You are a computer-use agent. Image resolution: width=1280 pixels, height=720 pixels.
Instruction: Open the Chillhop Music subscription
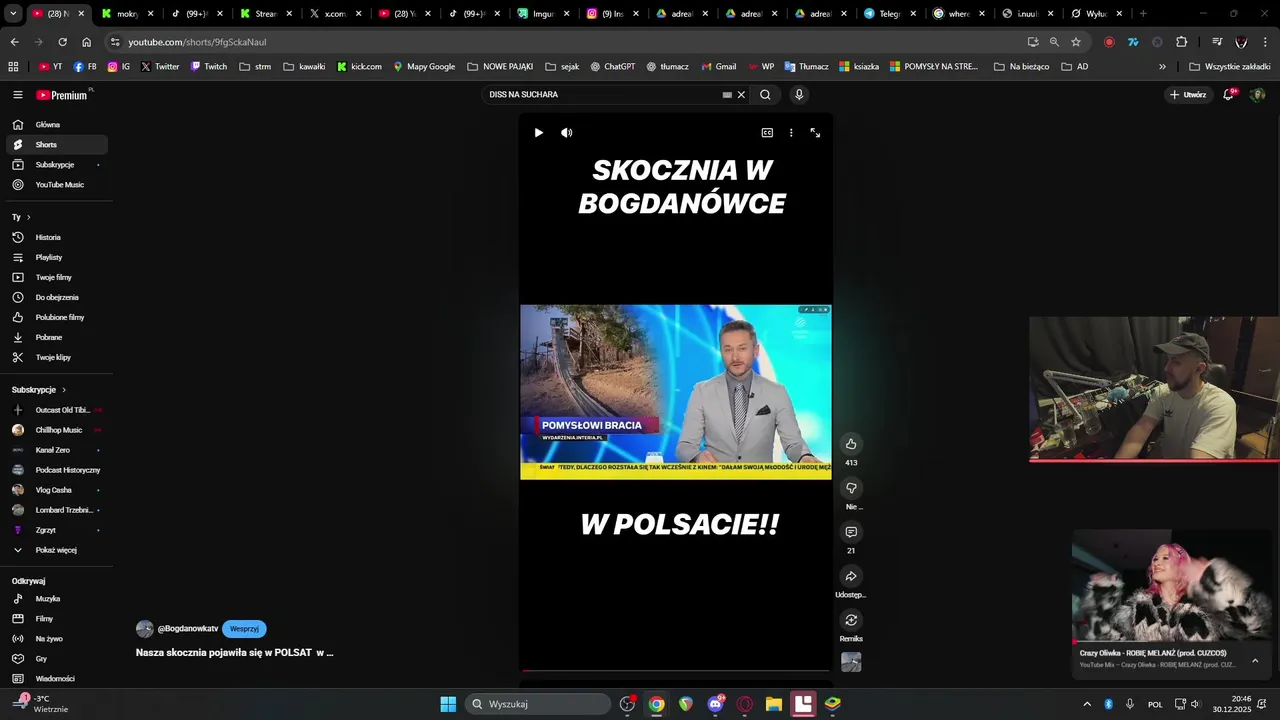click(x=57, y=430)
